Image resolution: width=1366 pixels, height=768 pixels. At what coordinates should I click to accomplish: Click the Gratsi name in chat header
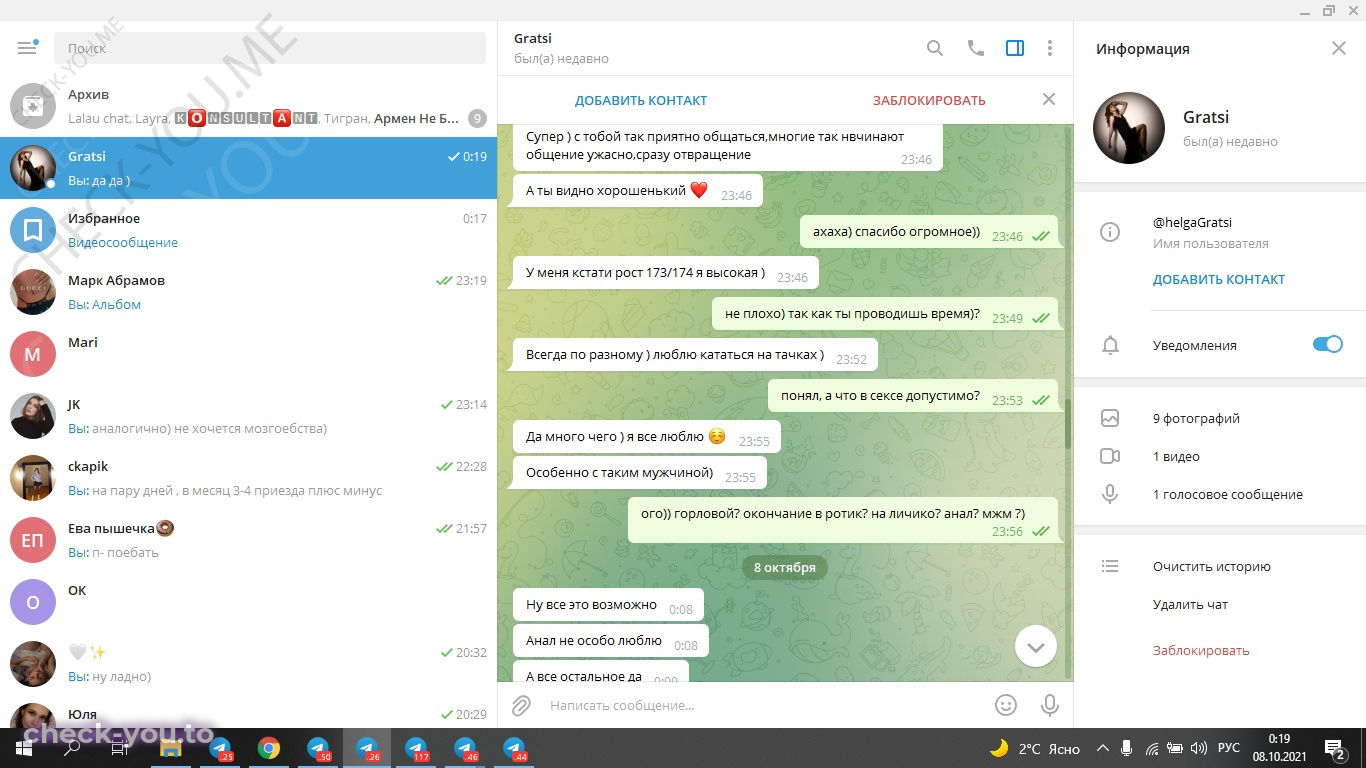533,38
